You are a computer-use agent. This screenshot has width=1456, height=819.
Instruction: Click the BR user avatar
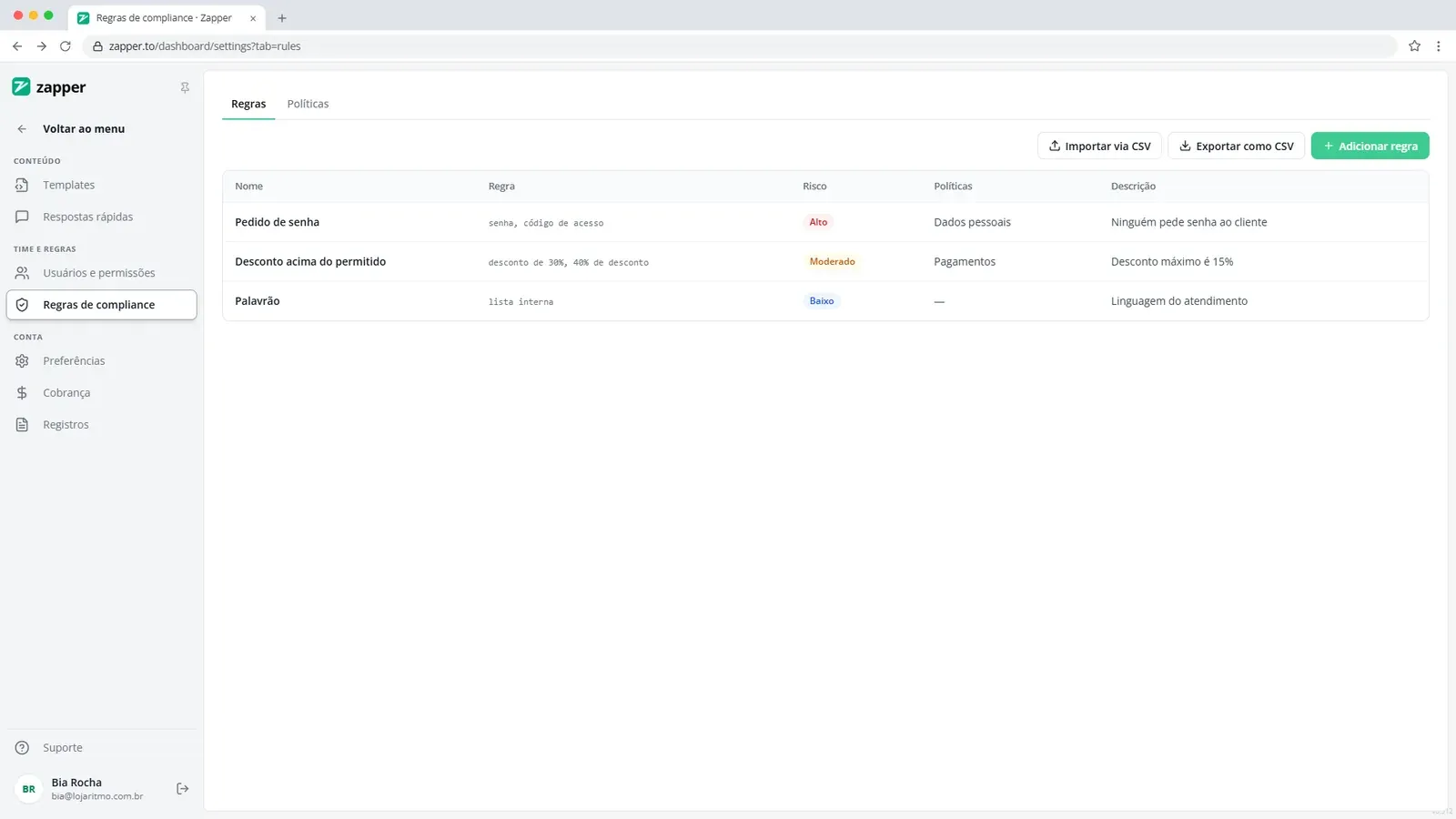point(29,789)
